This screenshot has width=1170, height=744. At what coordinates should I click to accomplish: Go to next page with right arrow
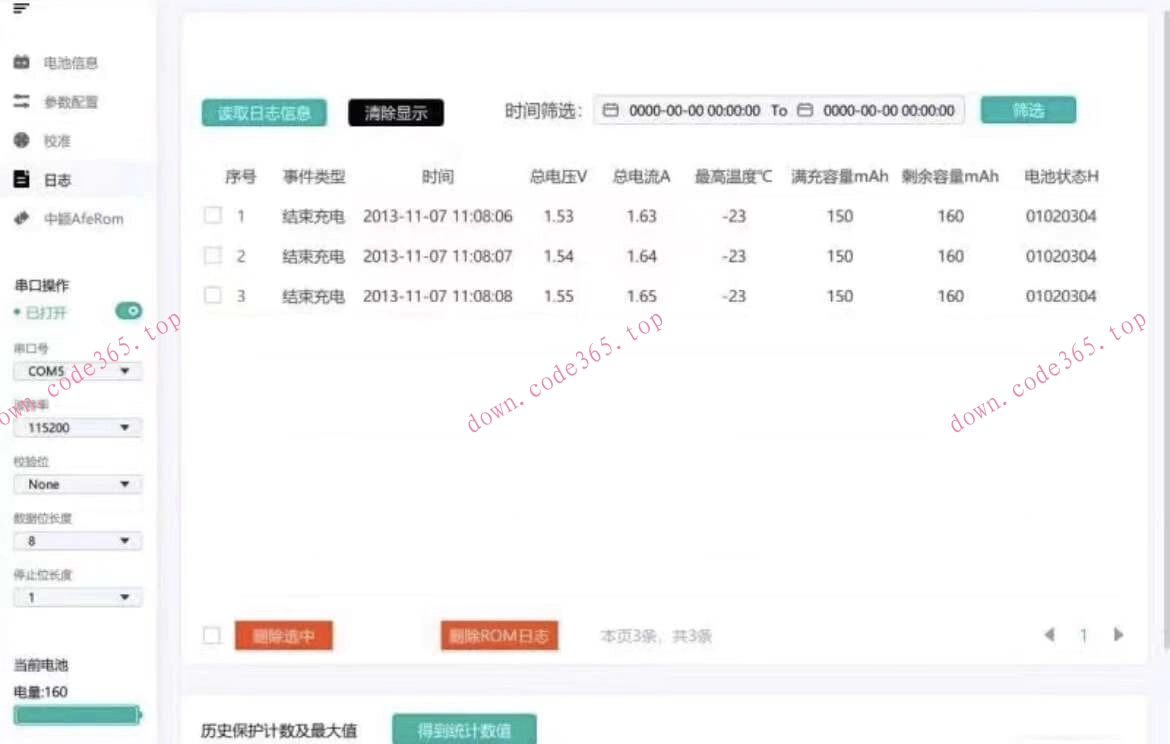(x=1117, y=634)
